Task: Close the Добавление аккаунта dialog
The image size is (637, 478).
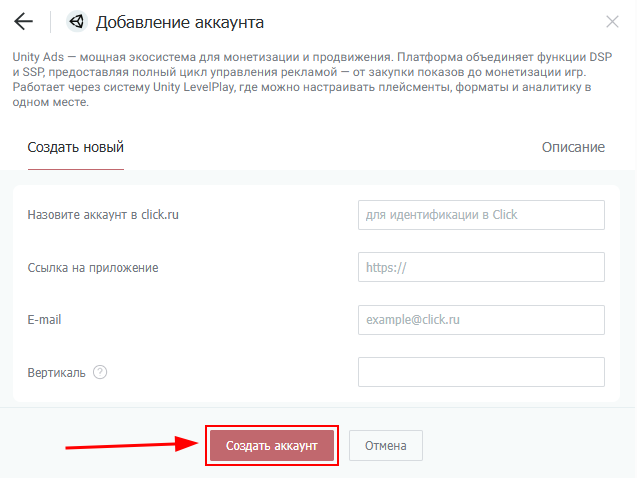Action: tap(613, 21)
